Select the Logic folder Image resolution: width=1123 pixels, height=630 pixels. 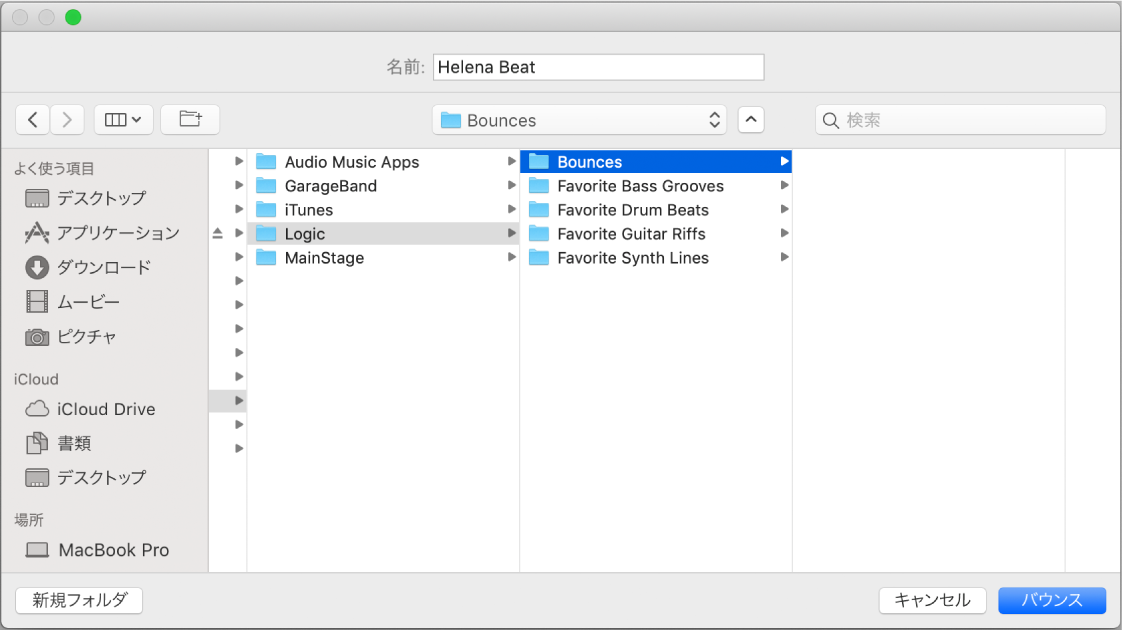[383, 233]
